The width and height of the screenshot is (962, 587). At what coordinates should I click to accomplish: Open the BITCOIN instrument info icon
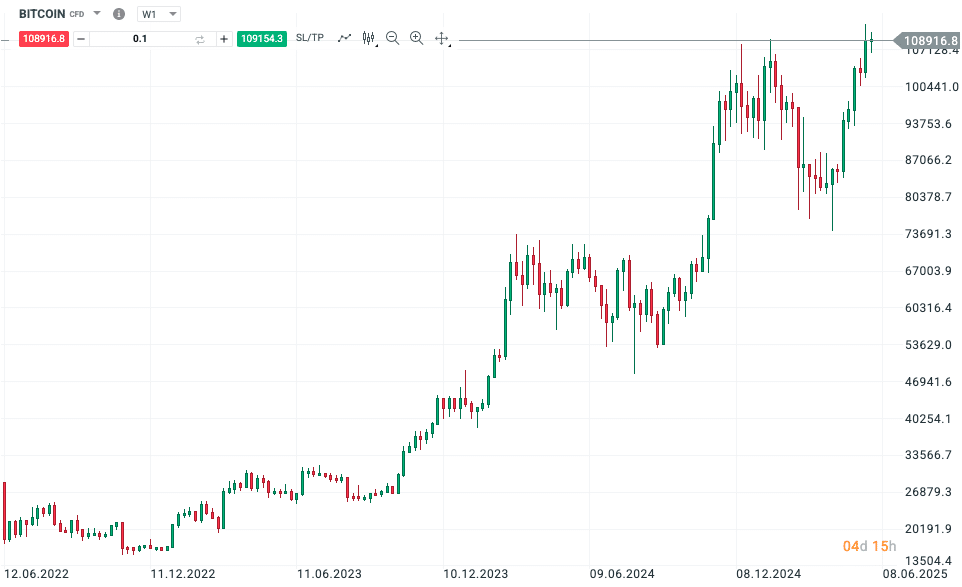119,13
